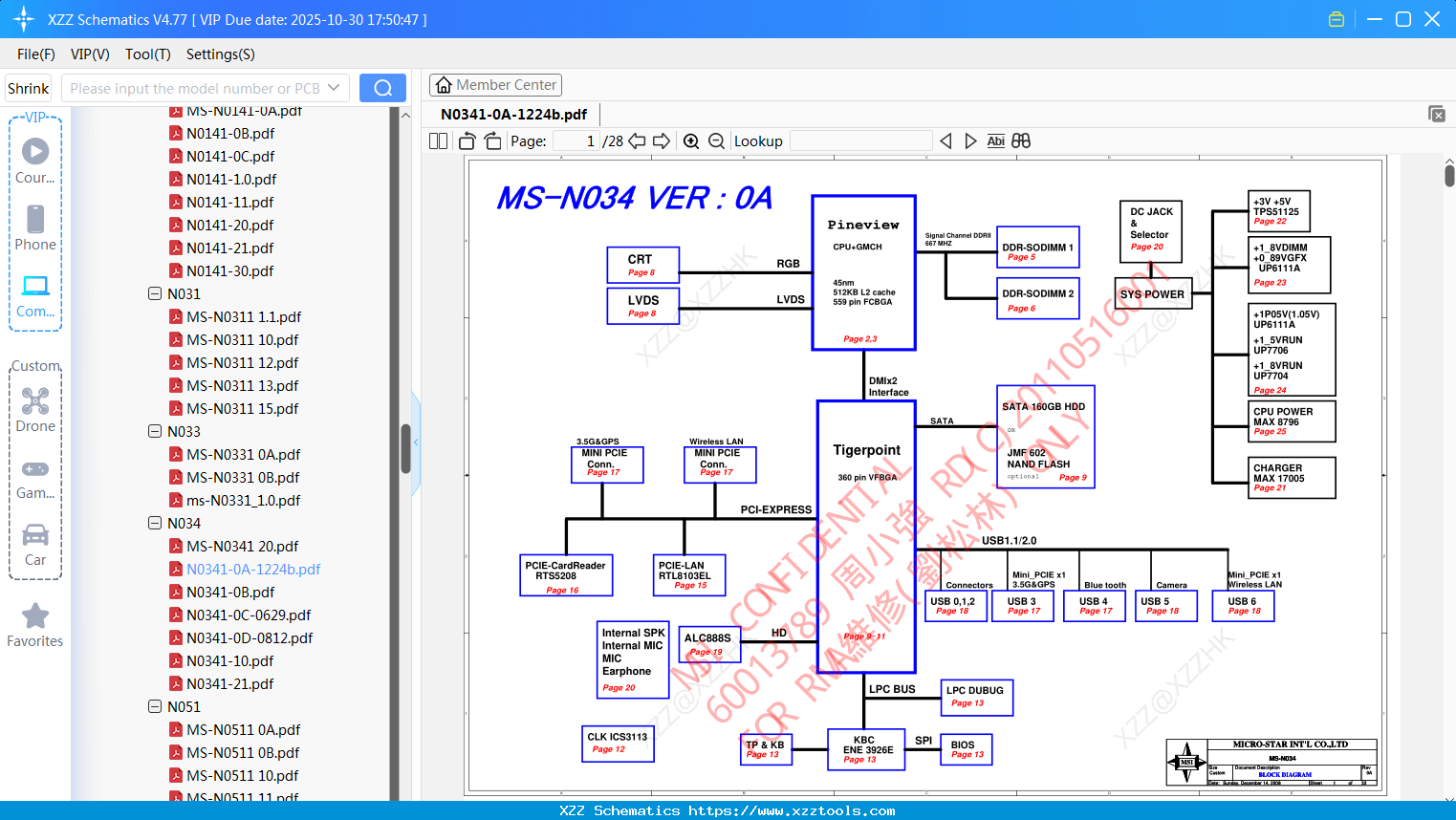Close all document tabs icon
The height and width of the screenshot is (820, 1456).
[x=1437, y=114]
